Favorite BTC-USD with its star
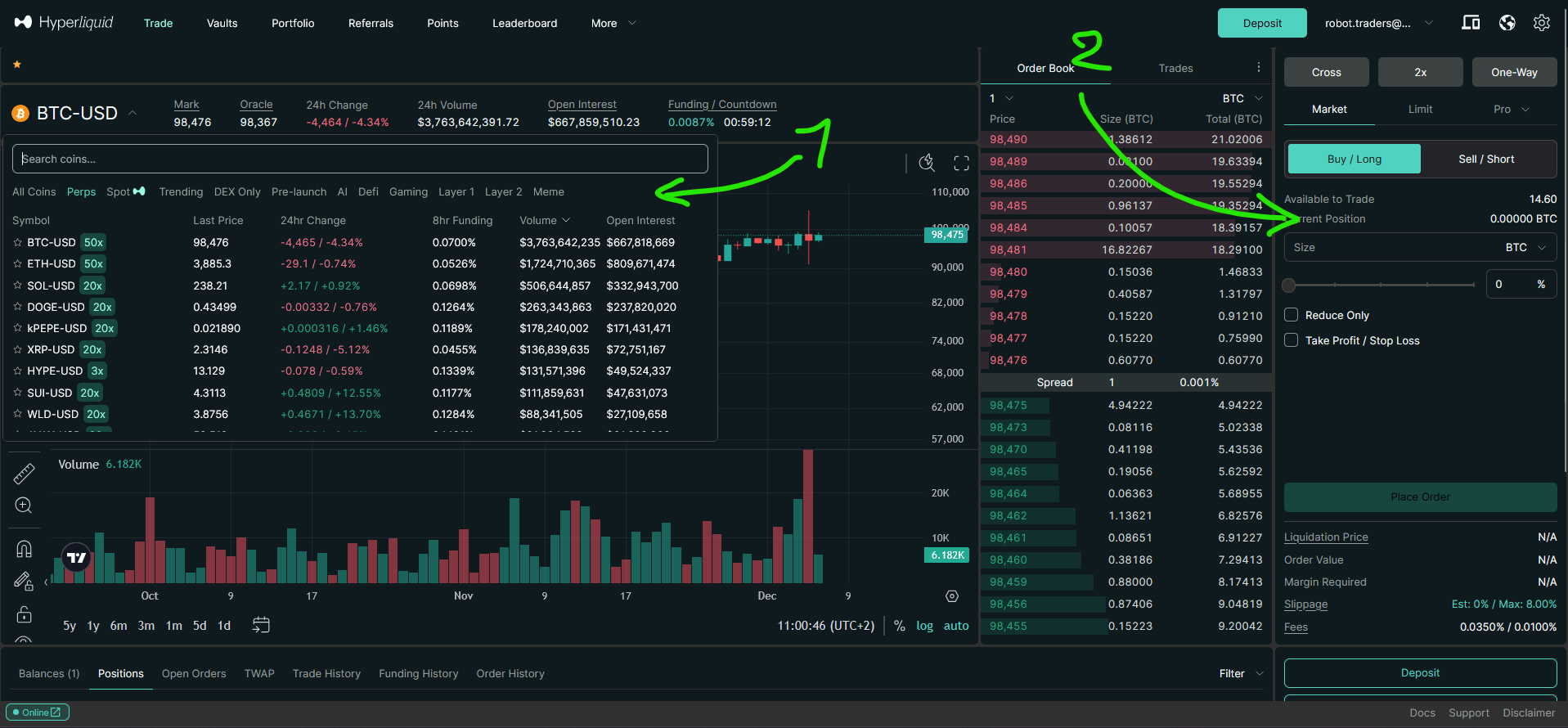The image size is (1568, 728). click(18, 242)
